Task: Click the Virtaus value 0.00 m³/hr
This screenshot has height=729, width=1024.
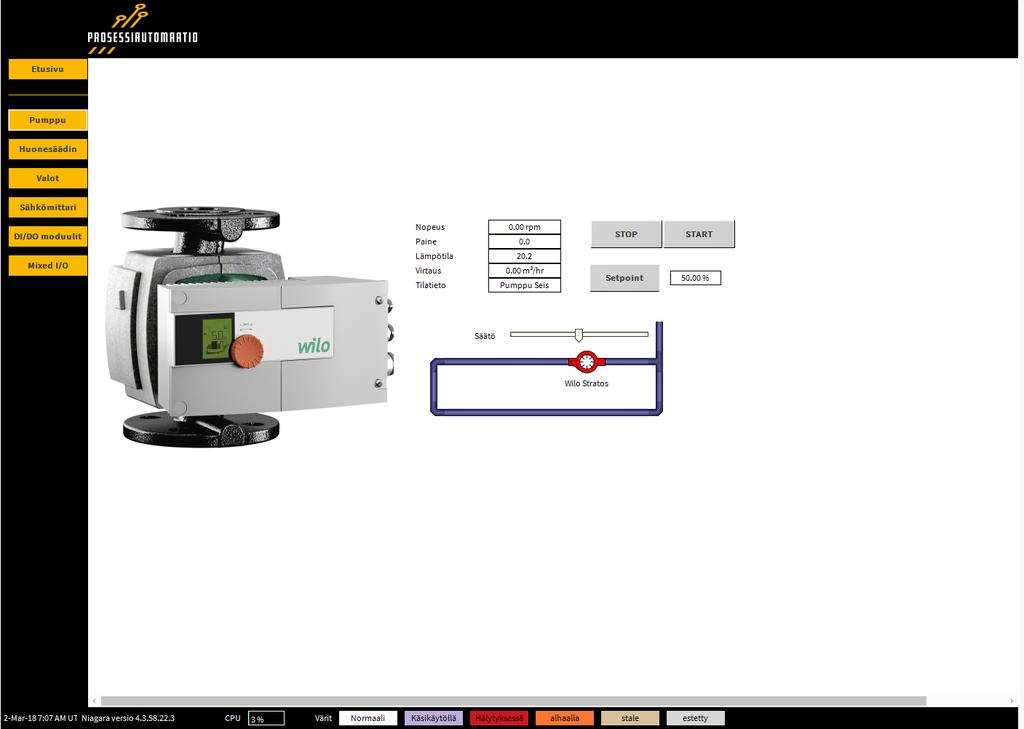Action: 524,270
